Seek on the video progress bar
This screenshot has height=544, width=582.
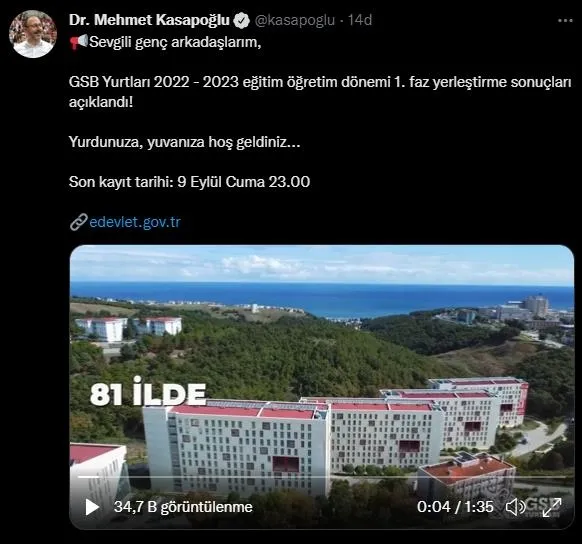[322, 477]
